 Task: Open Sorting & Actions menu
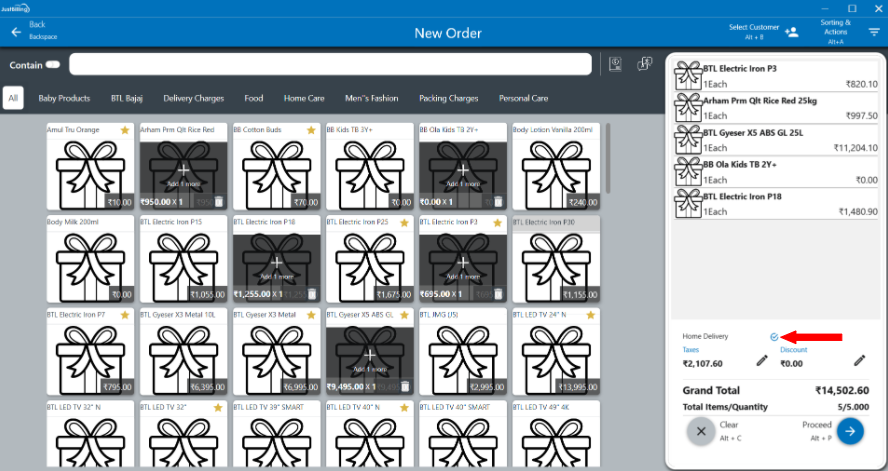pos(874,32)
